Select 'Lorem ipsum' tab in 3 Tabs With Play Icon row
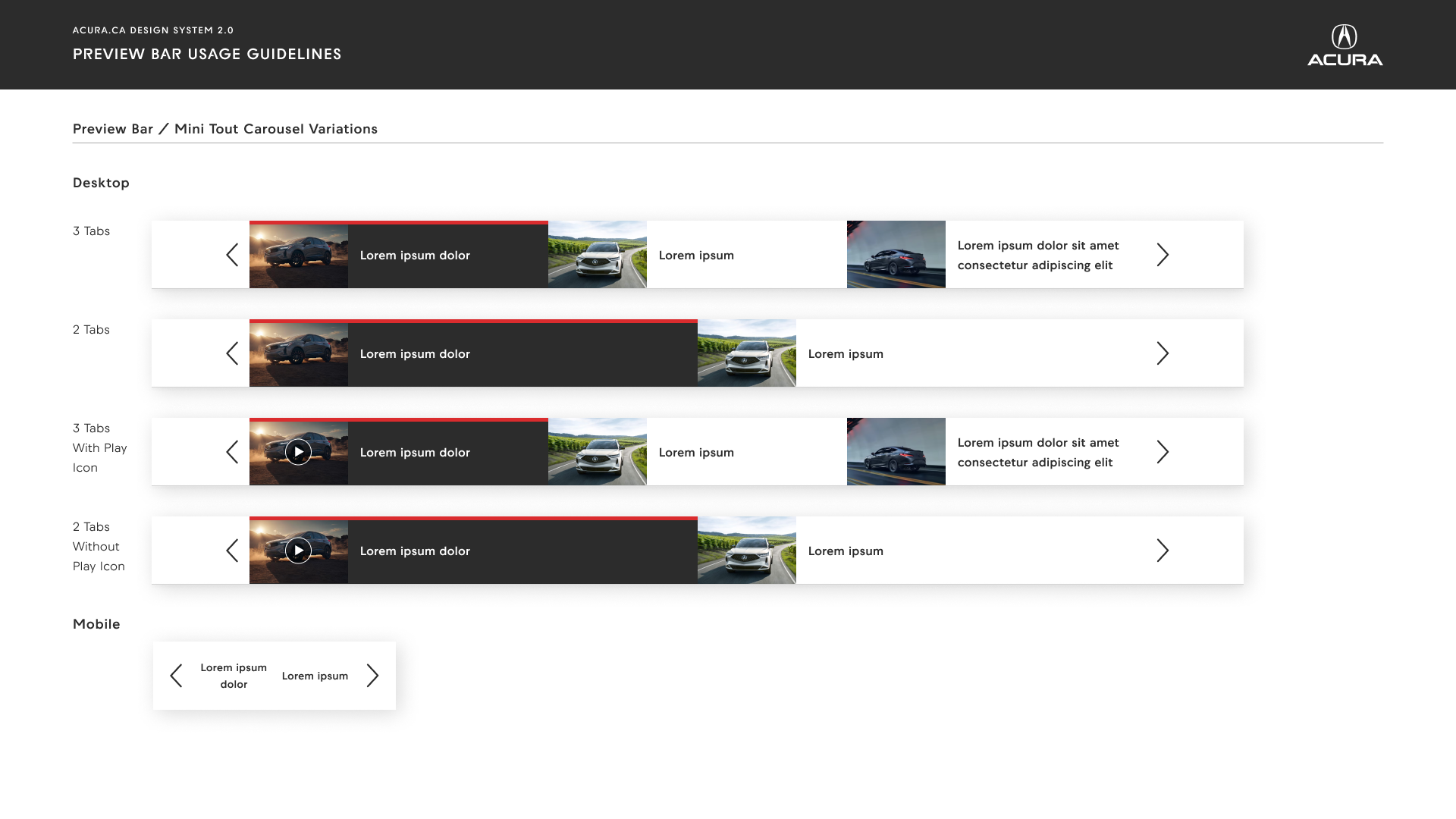 coord(696,453)
